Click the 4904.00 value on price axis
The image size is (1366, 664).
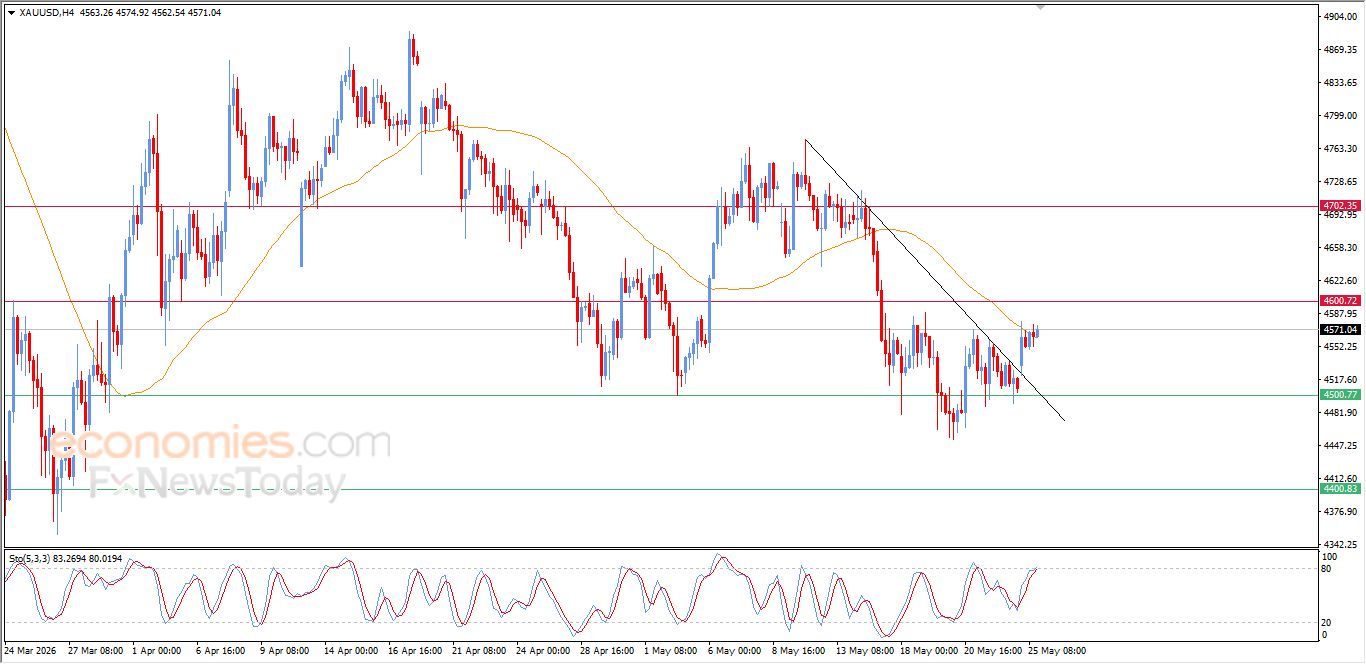click(1340, 17)
